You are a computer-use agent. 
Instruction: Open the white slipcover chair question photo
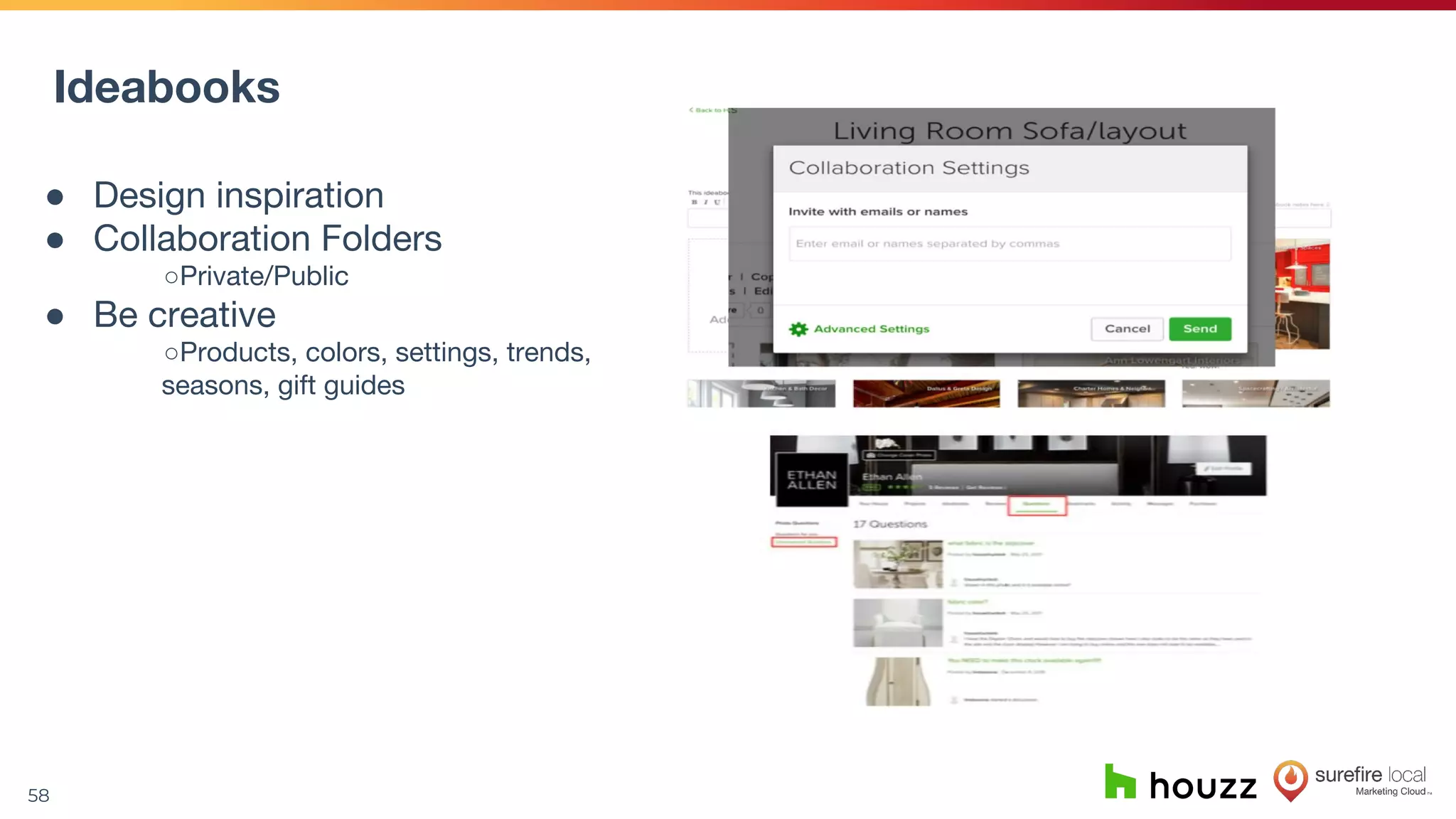pos(897,623)
